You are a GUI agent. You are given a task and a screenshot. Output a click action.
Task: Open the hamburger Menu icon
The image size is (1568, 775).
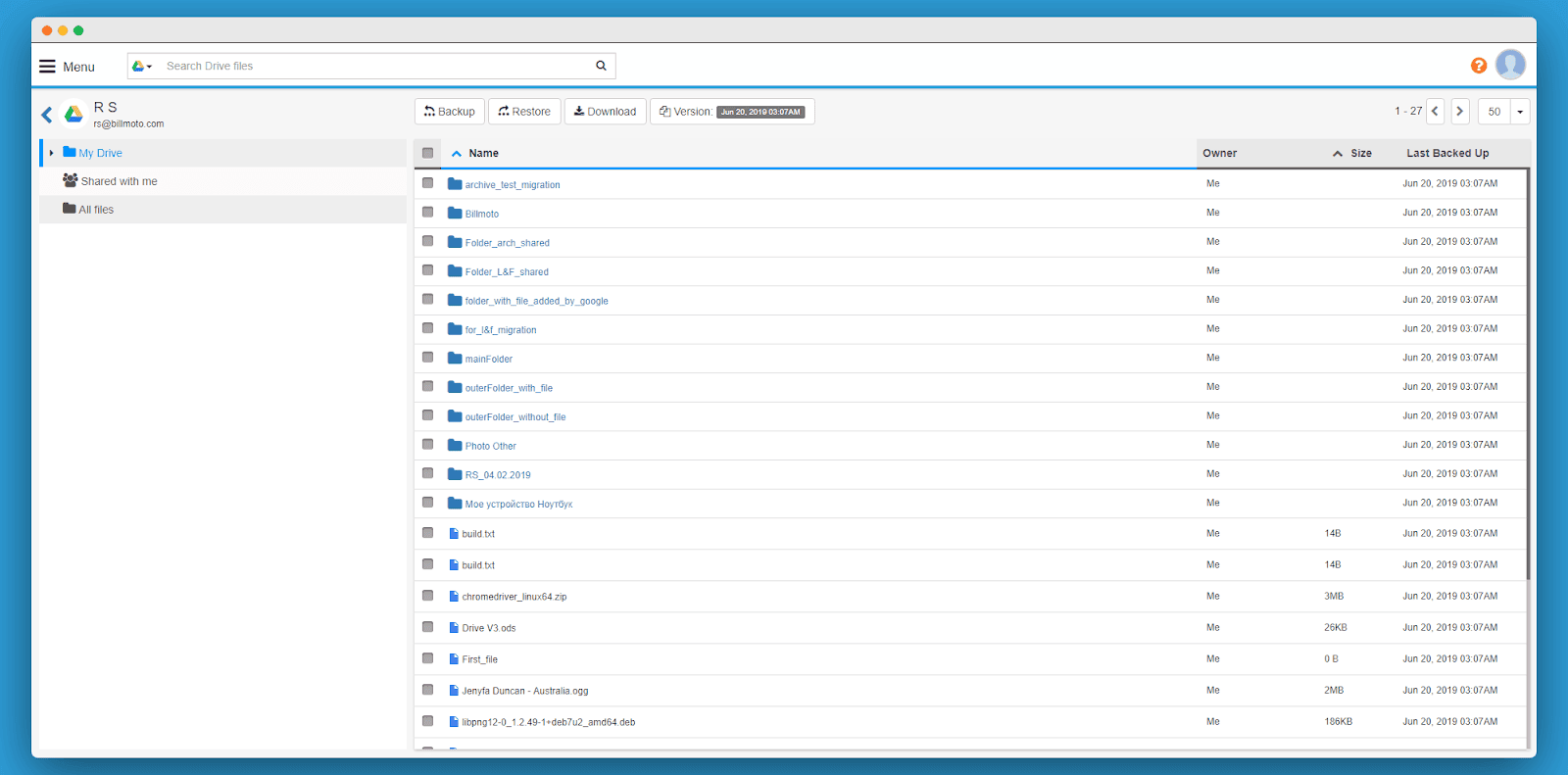pos(47,67)
